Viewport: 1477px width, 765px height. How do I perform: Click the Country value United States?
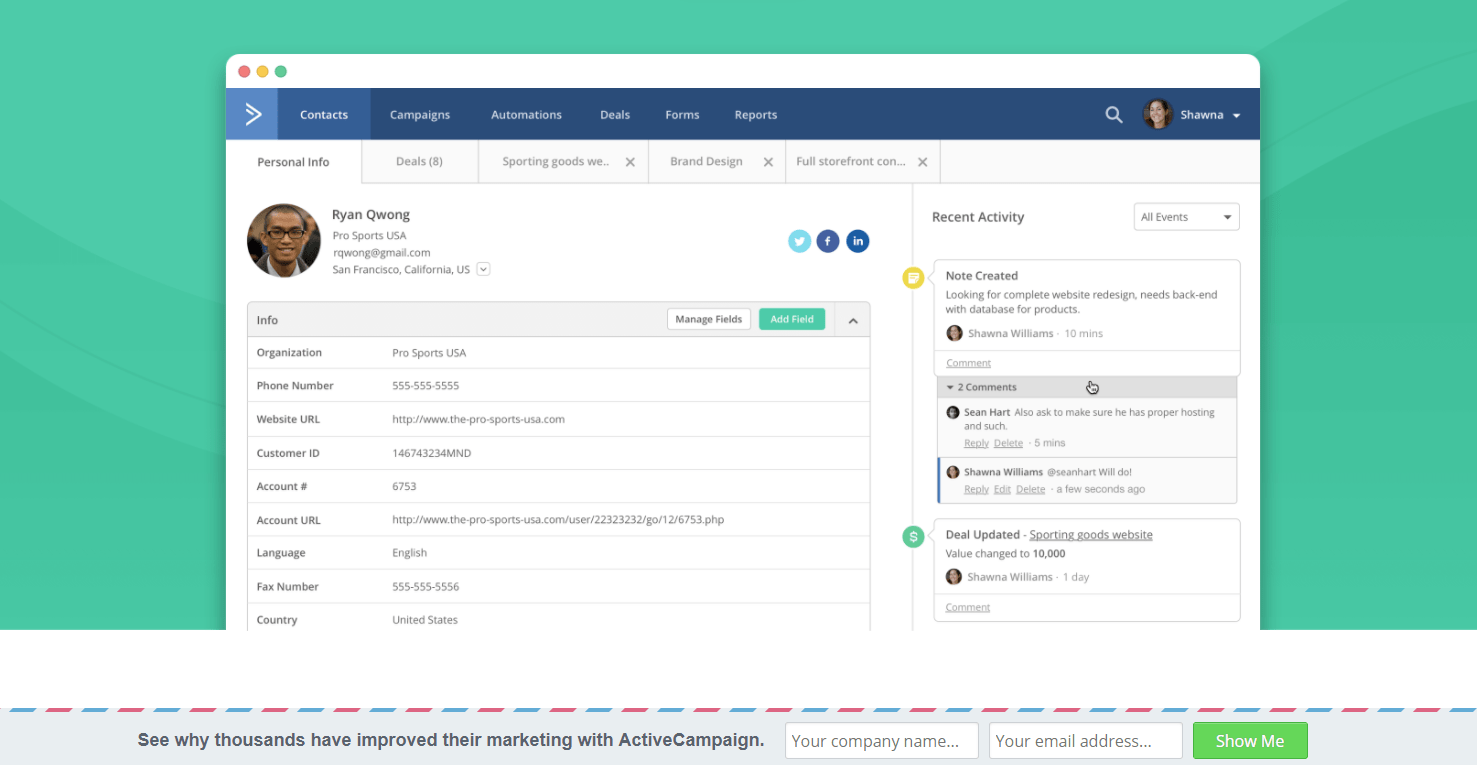pyautogui.click(x=425, y=620)
